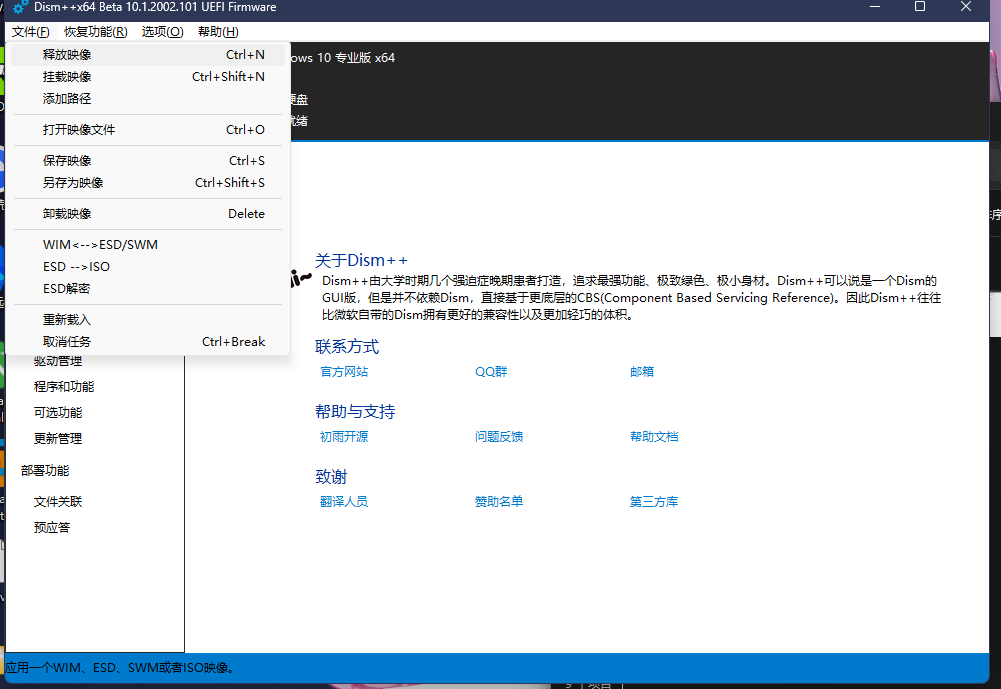Choose 取消任务 menu entry
The image size is (1001, 689).
[147, 342]
